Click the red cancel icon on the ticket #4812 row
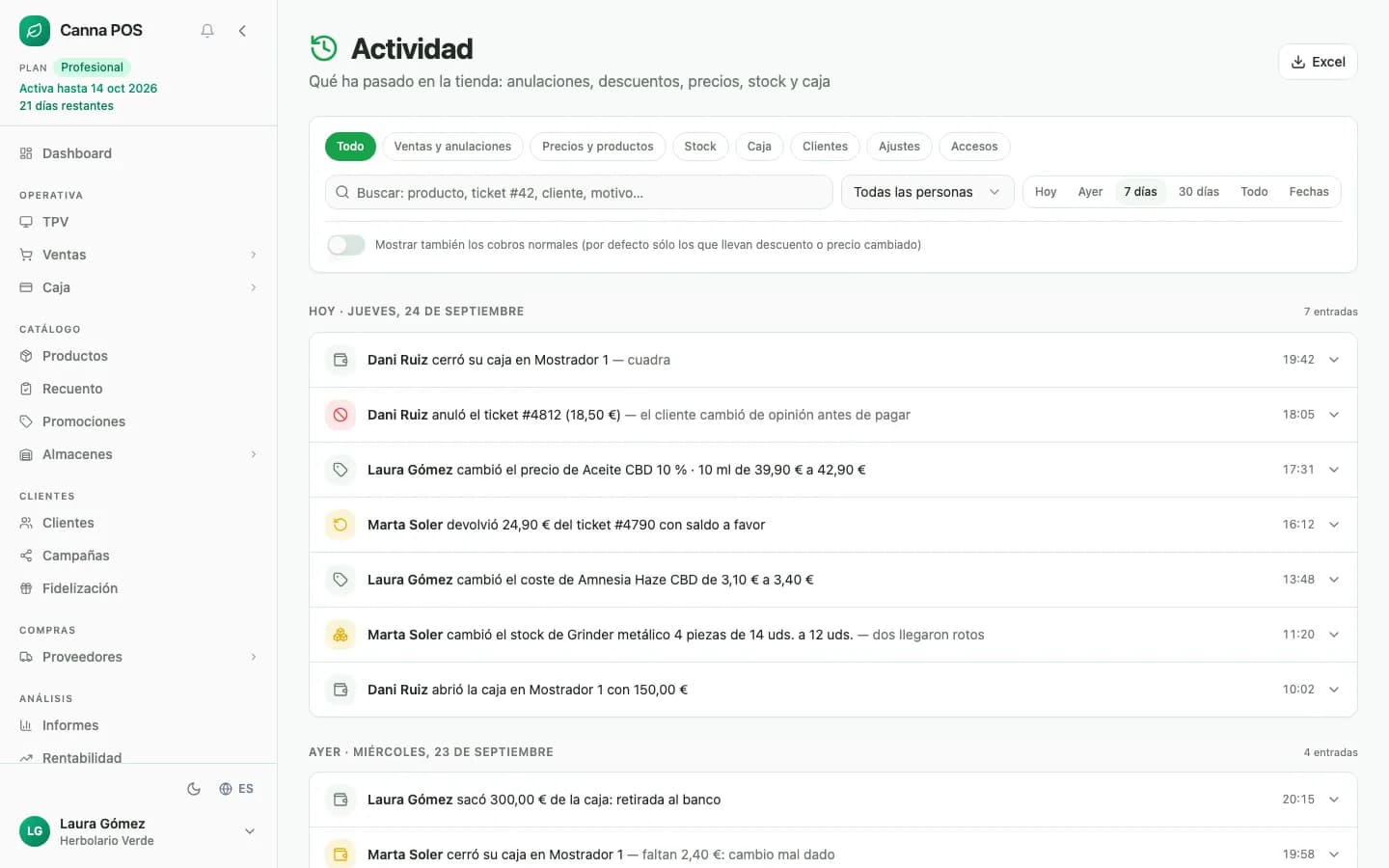The width and height of the screenshot is (1389, 868). coord(340,415)
